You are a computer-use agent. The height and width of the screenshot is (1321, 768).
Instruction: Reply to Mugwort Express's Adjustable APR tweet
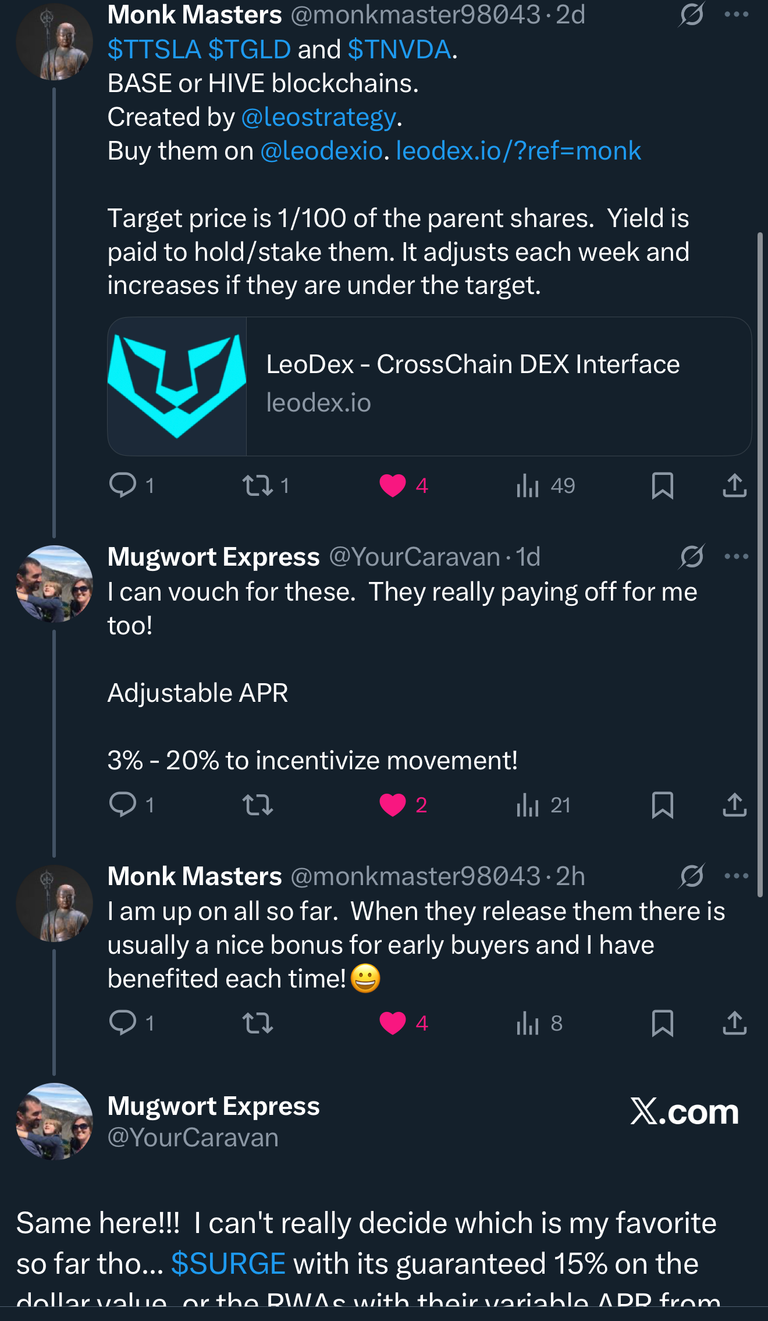[123, 805]
